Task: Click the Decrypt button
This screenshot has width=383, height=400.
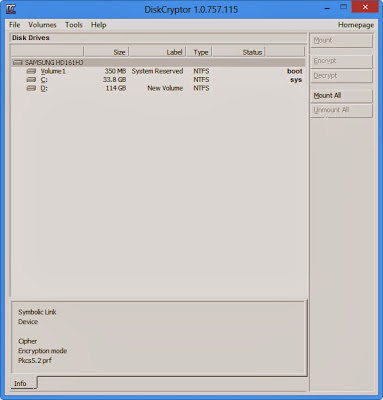Action: [x=341, y=76]
